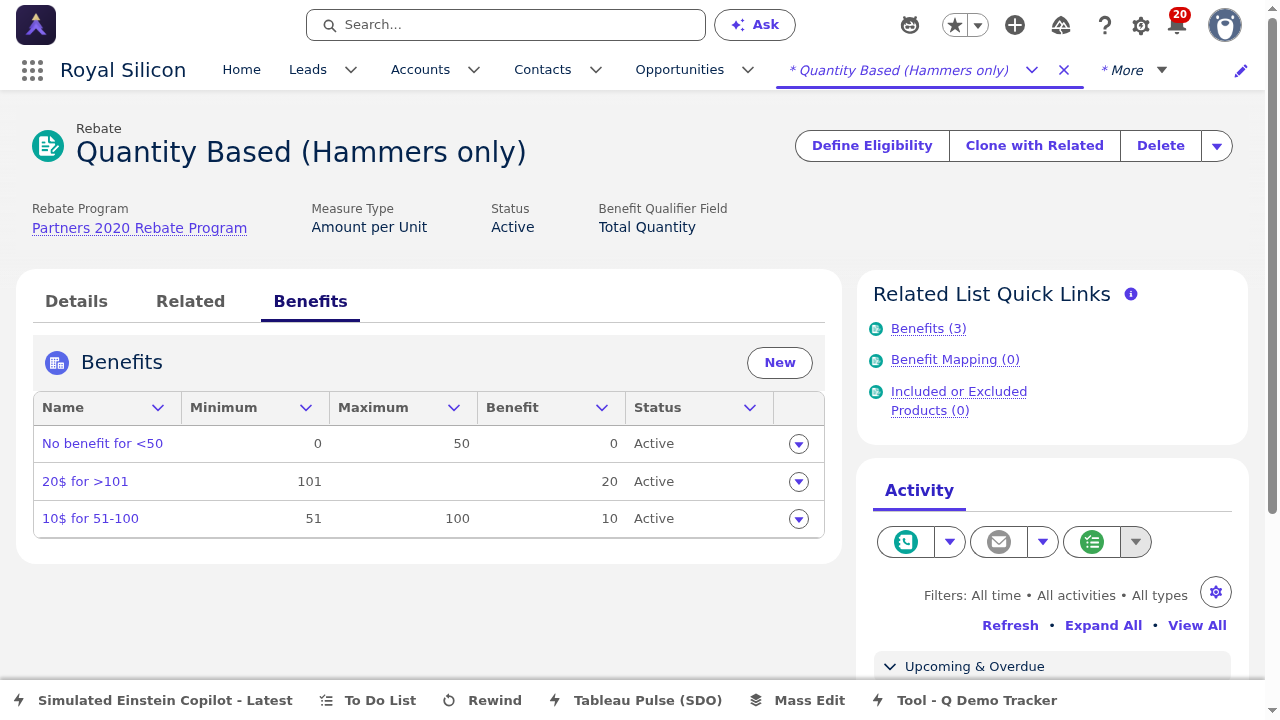Screen dimensions: 1280x720
Task: Expand the Accounts nav dropdown chevron
Action: (x=474, y=70)
